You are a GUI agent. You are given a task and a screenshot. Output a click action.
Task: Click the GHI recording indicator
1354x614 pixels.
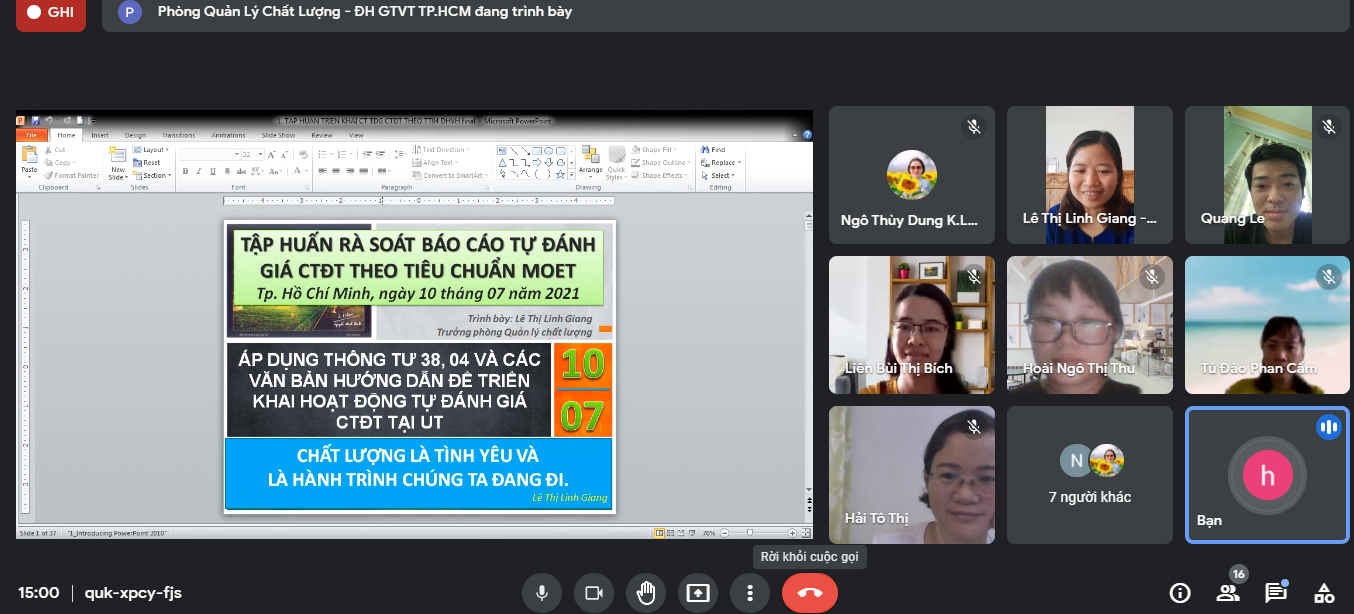pos(51,13)
